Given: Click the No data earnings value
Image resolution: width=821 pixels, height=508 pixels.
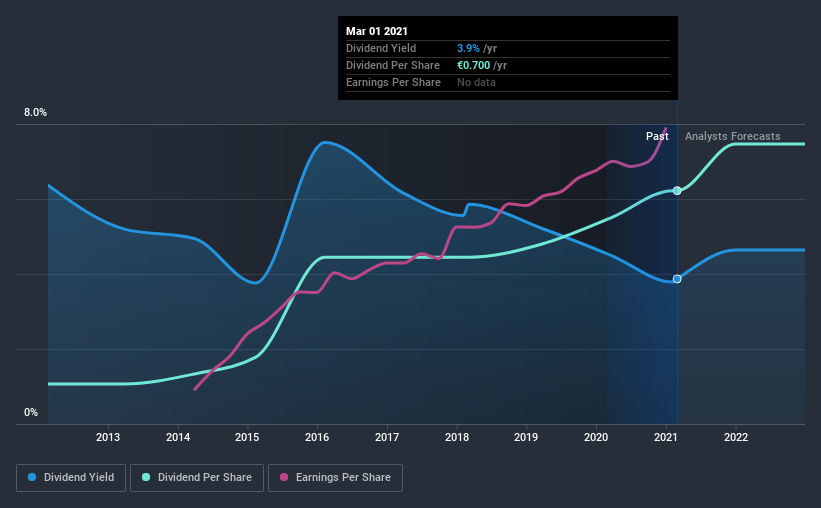Looking at the screenshot, I should coord(476,82).
